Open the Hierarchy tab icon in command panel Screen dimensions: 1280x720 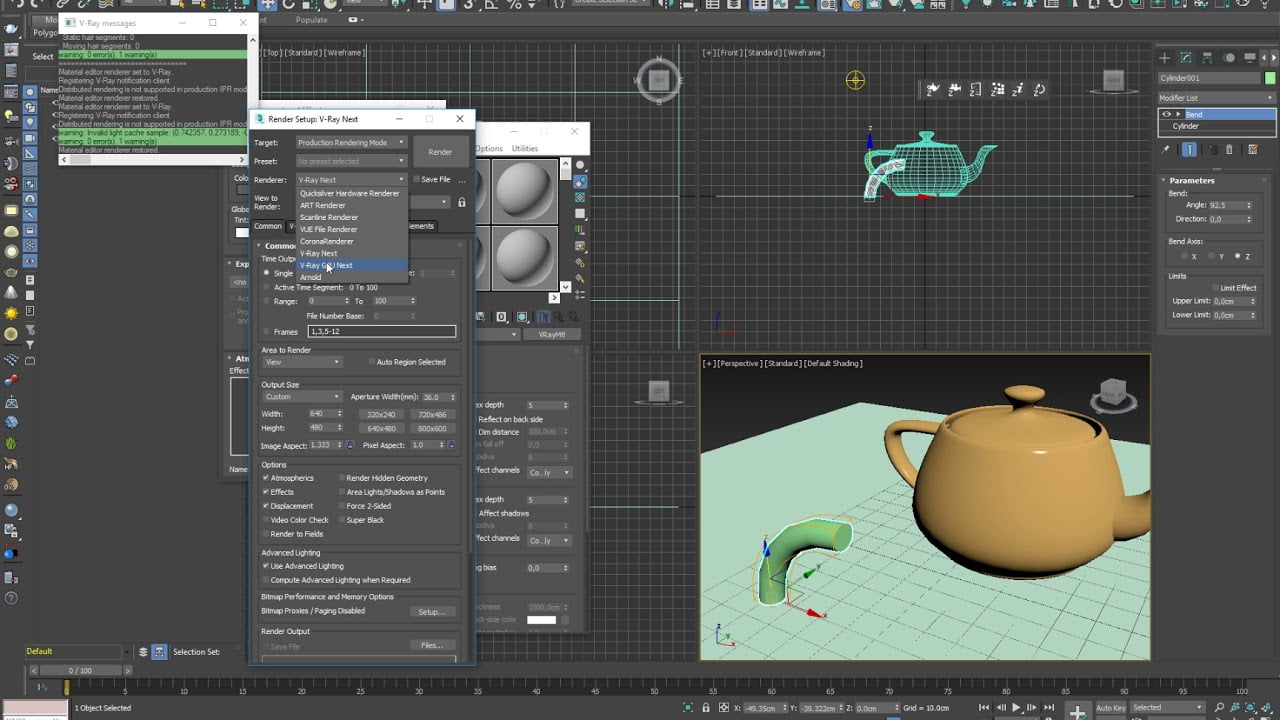[1208, 57]
